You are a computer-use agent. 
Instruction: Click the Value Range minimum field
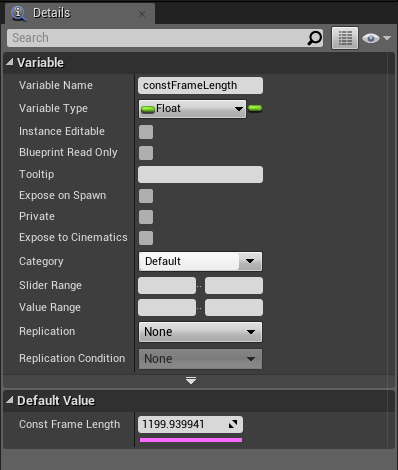(167, 308)
